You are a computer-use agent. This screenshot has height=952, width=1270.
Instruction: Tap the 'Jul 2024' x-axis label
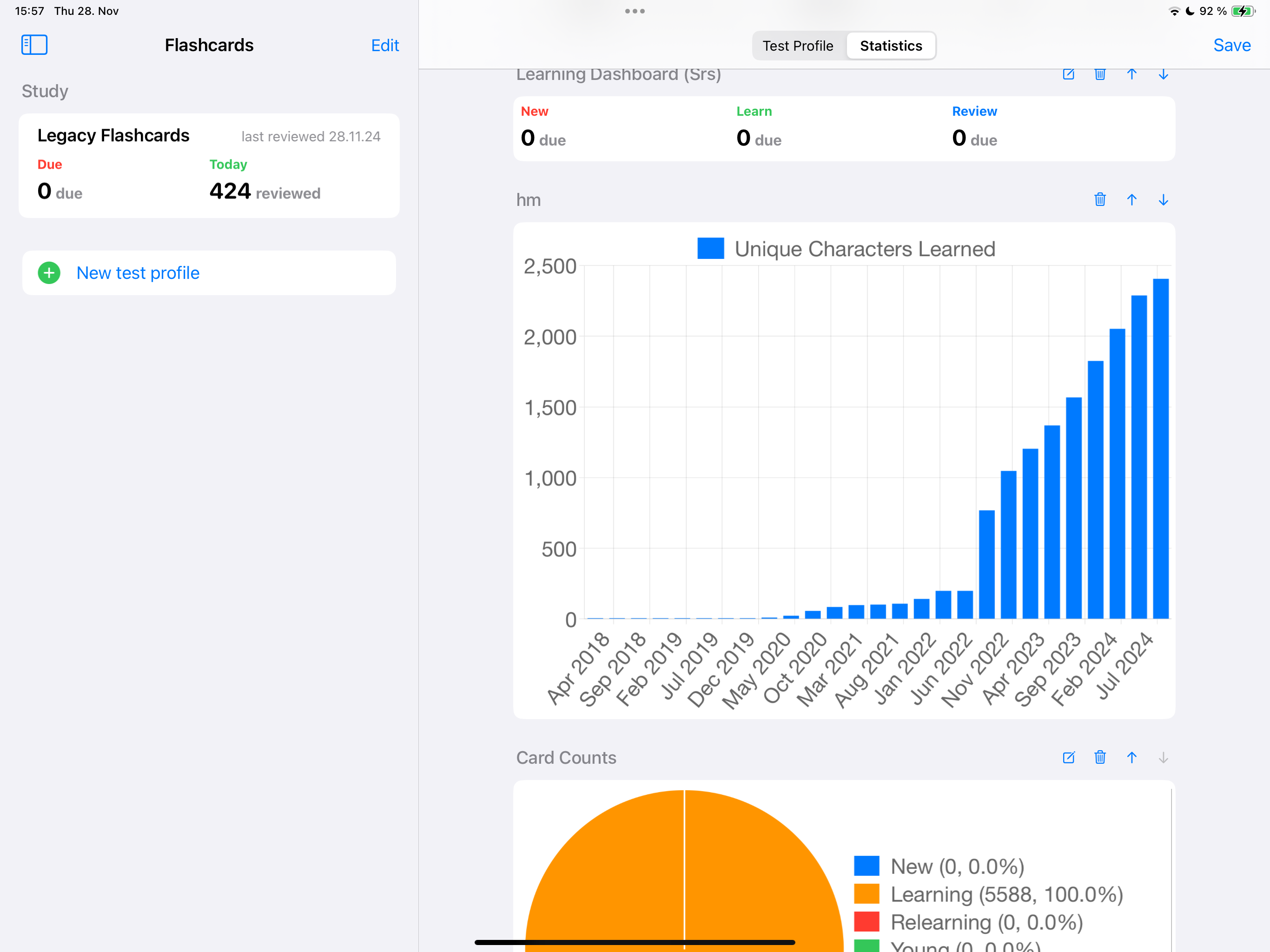(1124, 666)
